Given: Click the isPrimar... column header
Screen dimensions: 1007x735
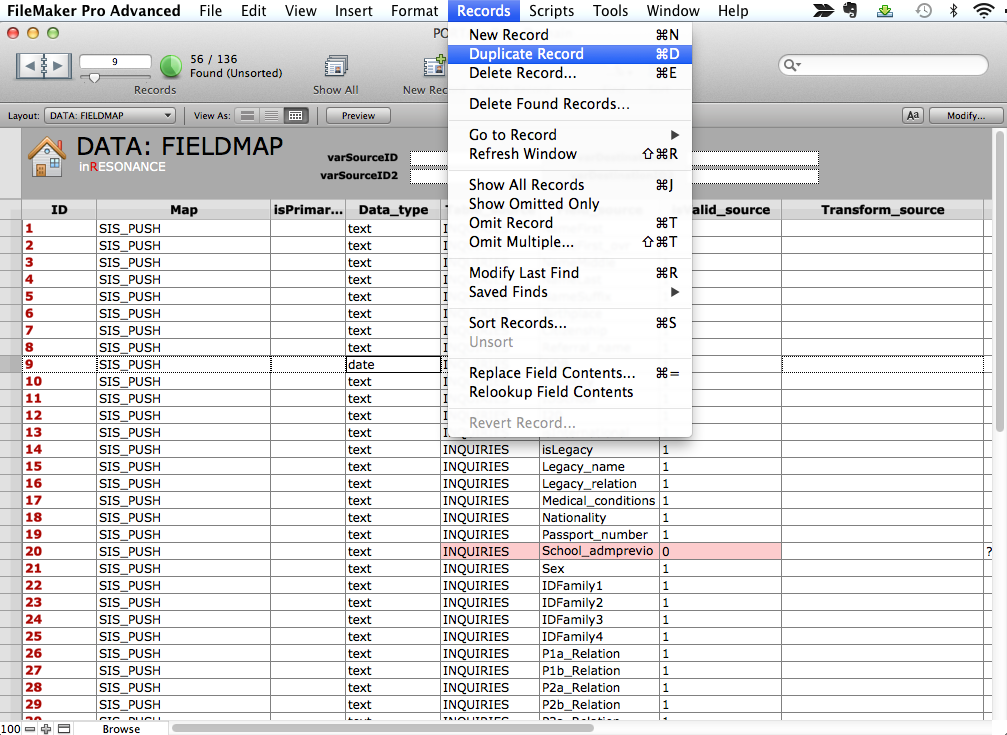Looking at the screenshot, I should point(308,209).
